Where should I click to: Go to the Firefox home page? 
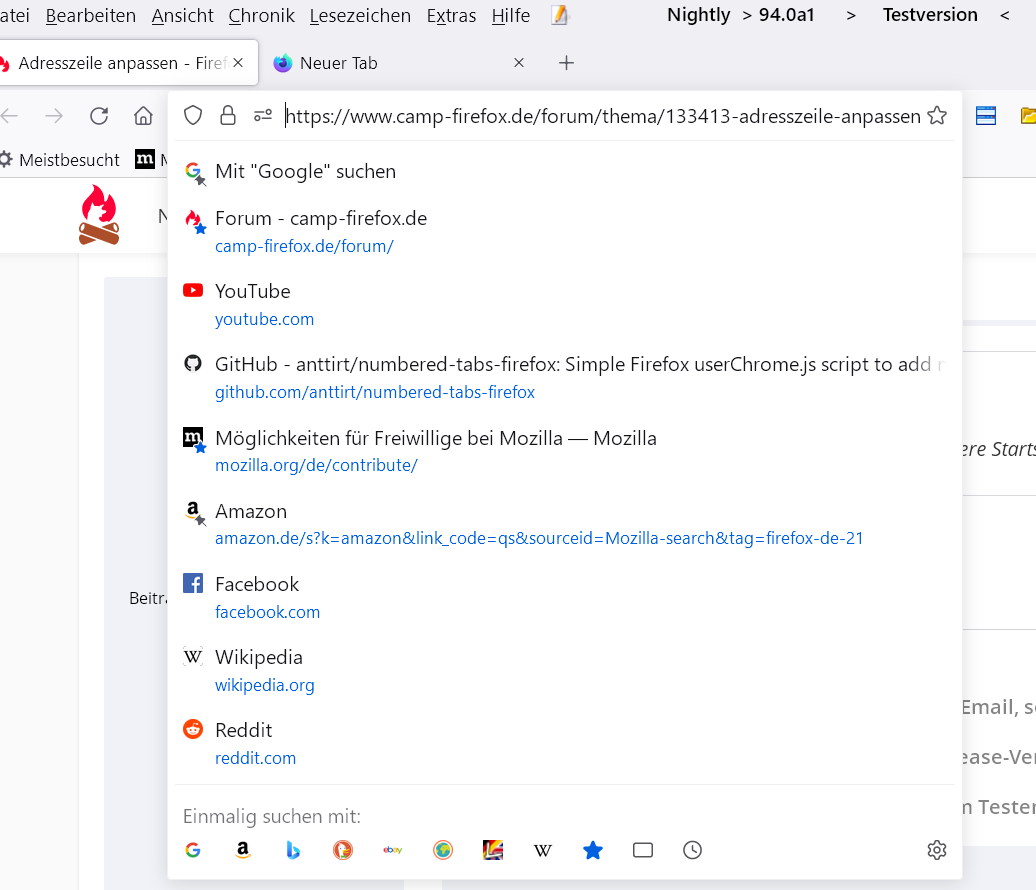143,116
